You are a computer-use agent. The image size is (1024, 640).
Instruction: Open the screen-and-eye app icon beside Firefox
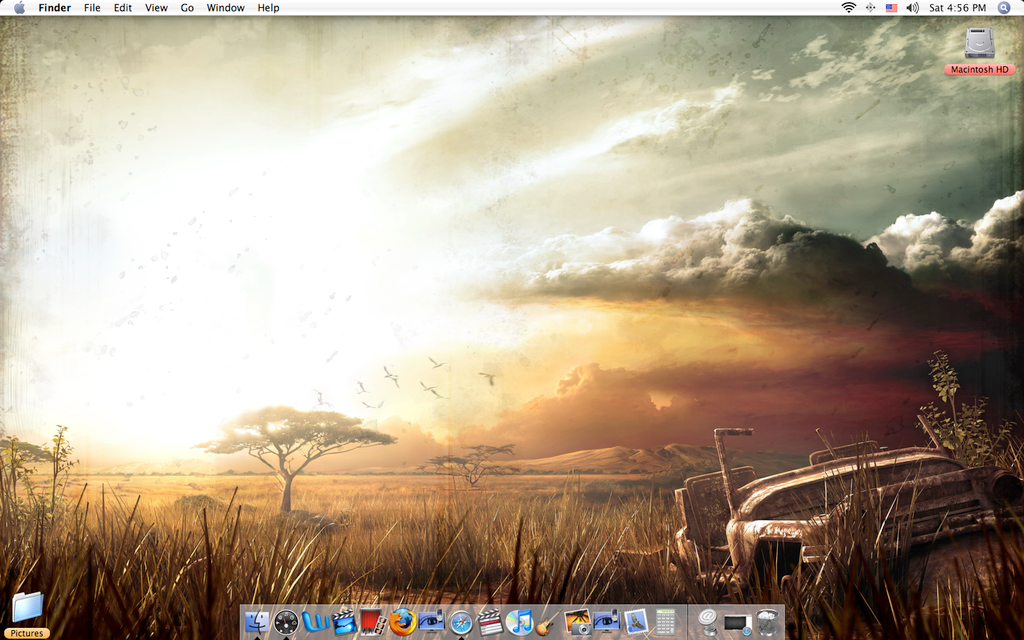(x=432, y=622)
